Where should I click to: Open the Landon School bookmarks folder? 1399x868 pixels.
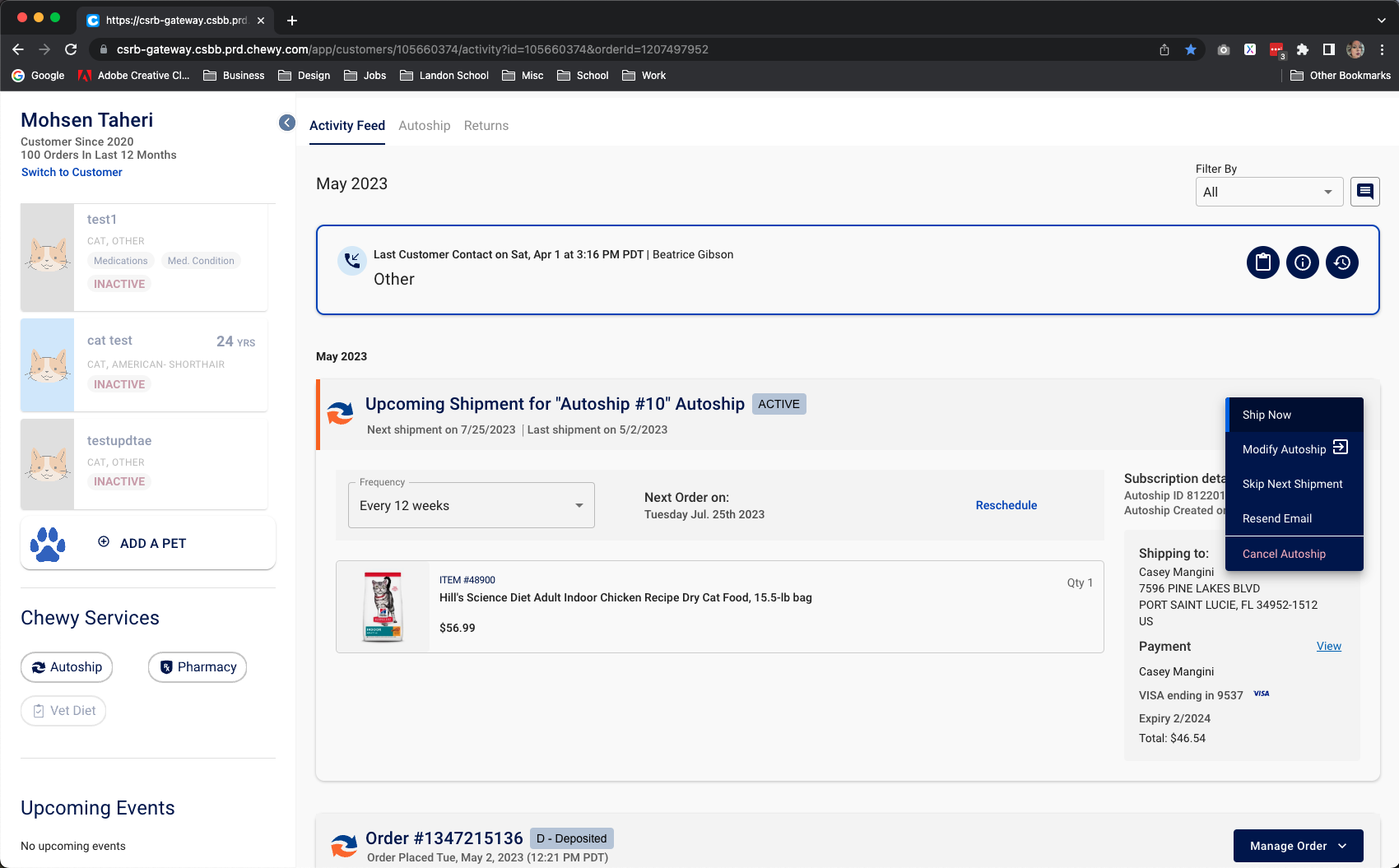click(444, 75)
